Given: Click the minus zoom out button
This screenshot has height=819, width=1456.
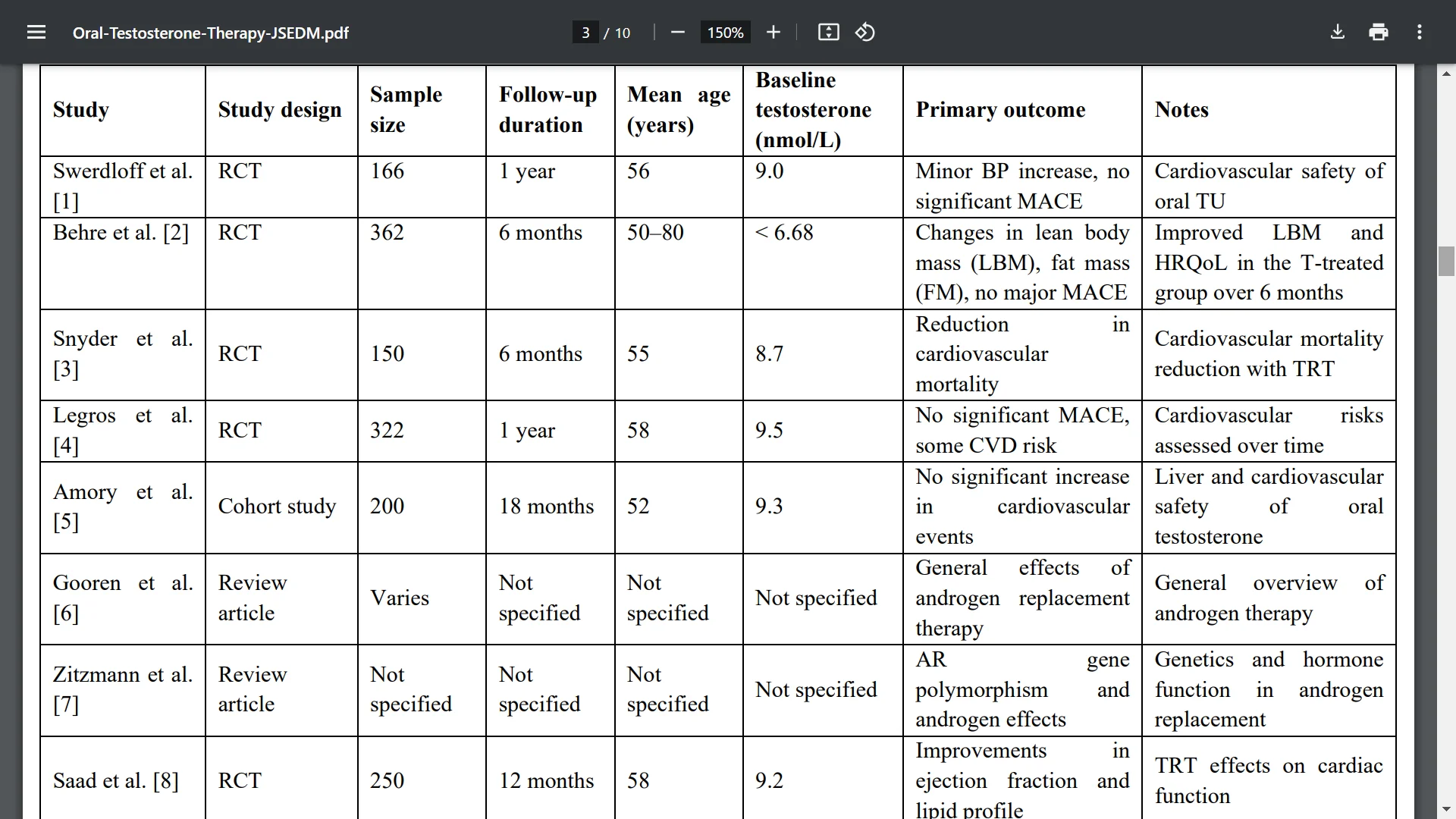Looking at the screenshot, I should coord(677,33).
